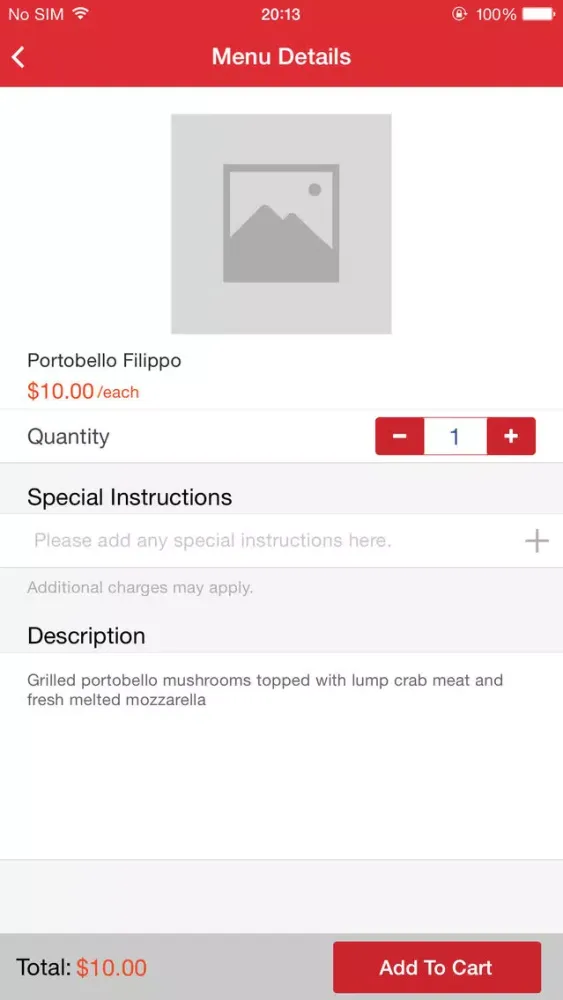Screen dimensions: 563x1000
Task: Tap the battery icon in status bar
Action: [539, 13]
